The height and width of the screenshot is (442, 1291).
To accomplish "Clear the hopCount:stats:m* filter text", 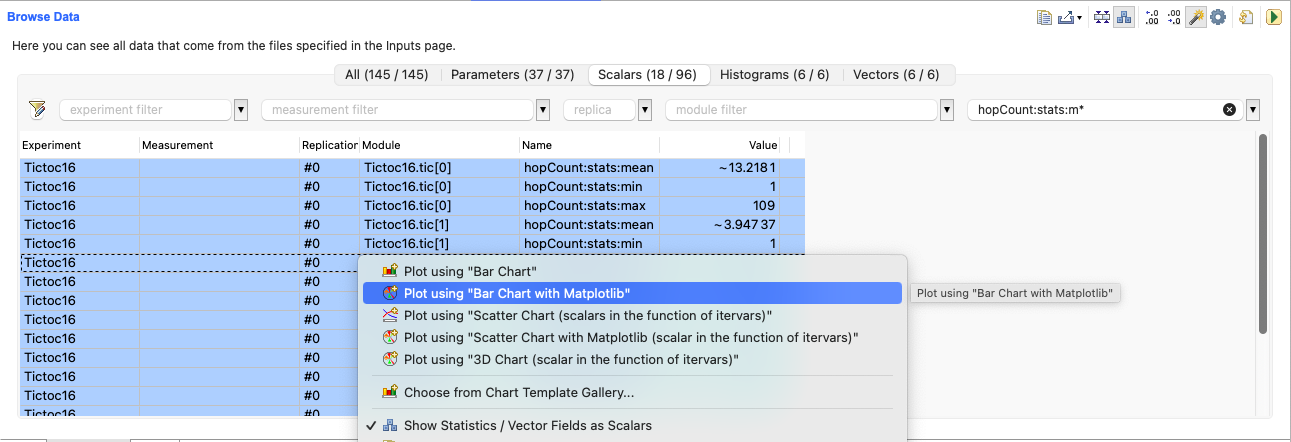I will pos(1229,110).
